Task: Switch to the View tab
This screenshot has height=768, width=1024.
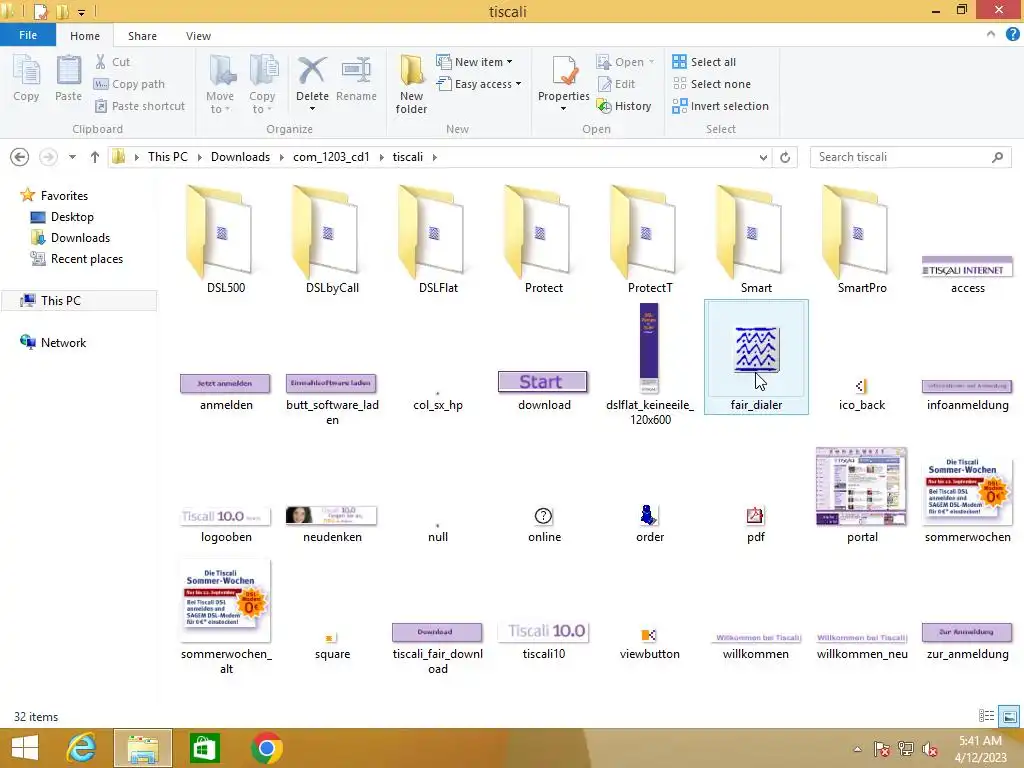Action: [x=199, y=36]
